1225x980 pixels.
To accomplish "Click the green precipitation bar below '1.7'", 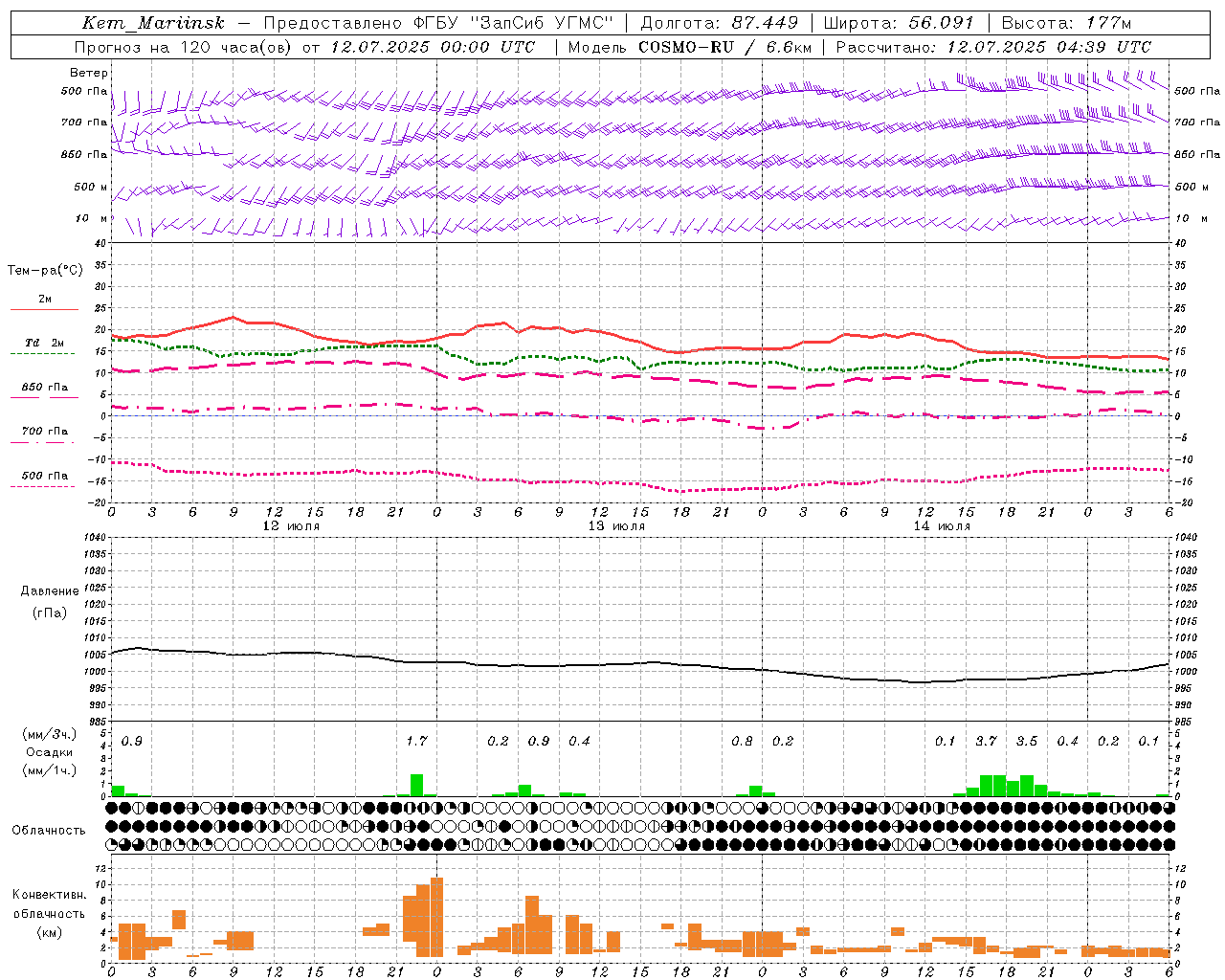I will point(416,785).
